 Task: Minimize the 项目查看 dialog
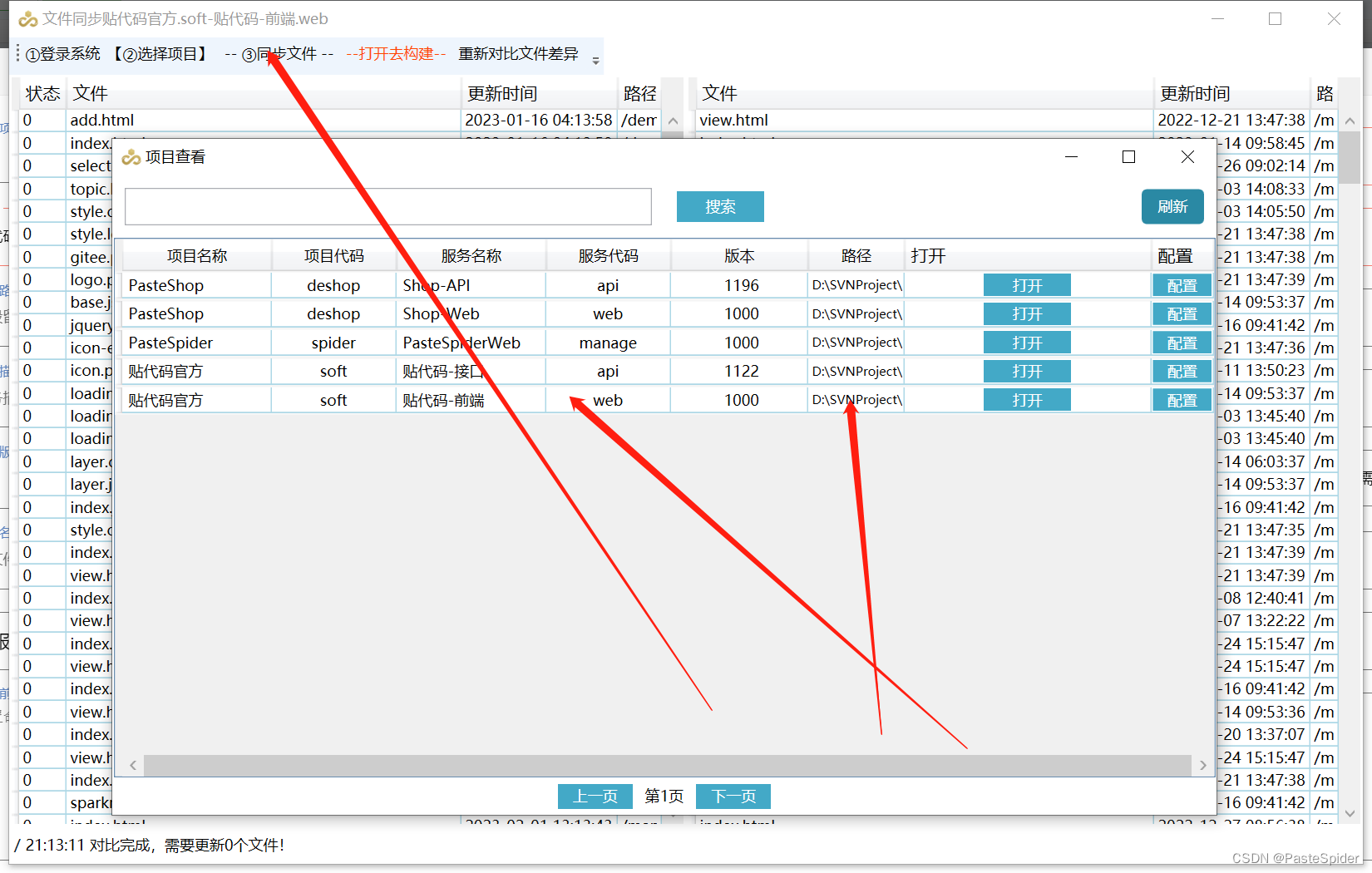(1071, 157)
